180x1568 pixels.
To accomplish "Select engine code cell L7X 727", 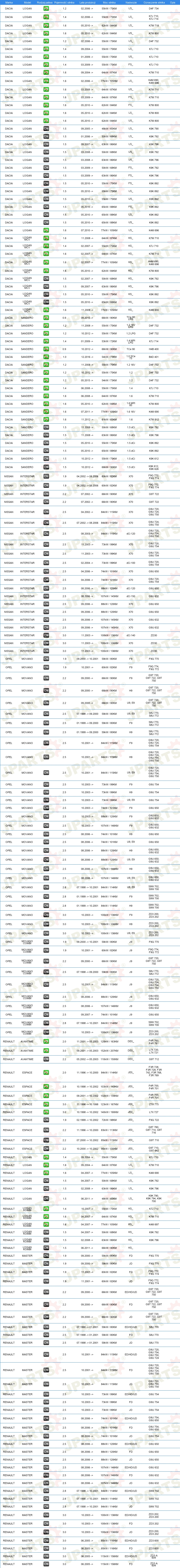I will 154,1112.
